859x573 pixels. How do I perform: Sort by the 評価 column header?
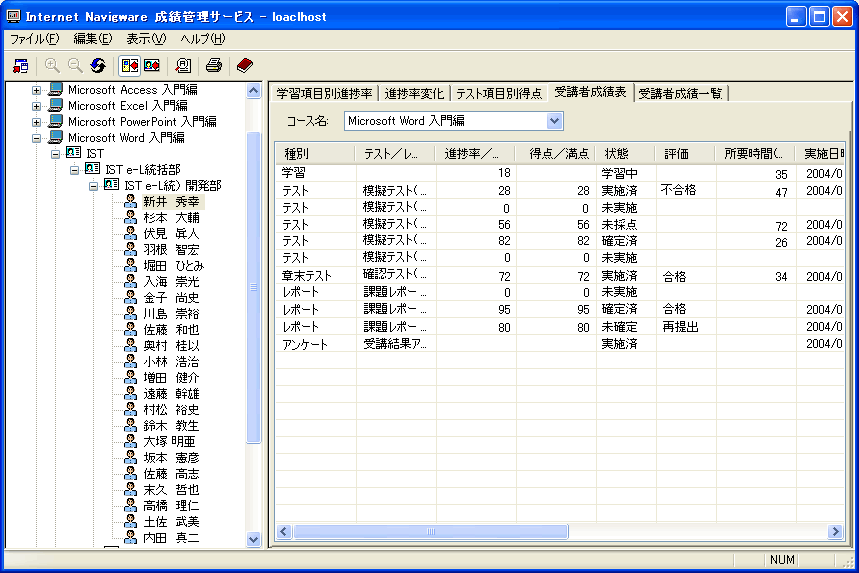pyautogui.click(x=685, y=154)
